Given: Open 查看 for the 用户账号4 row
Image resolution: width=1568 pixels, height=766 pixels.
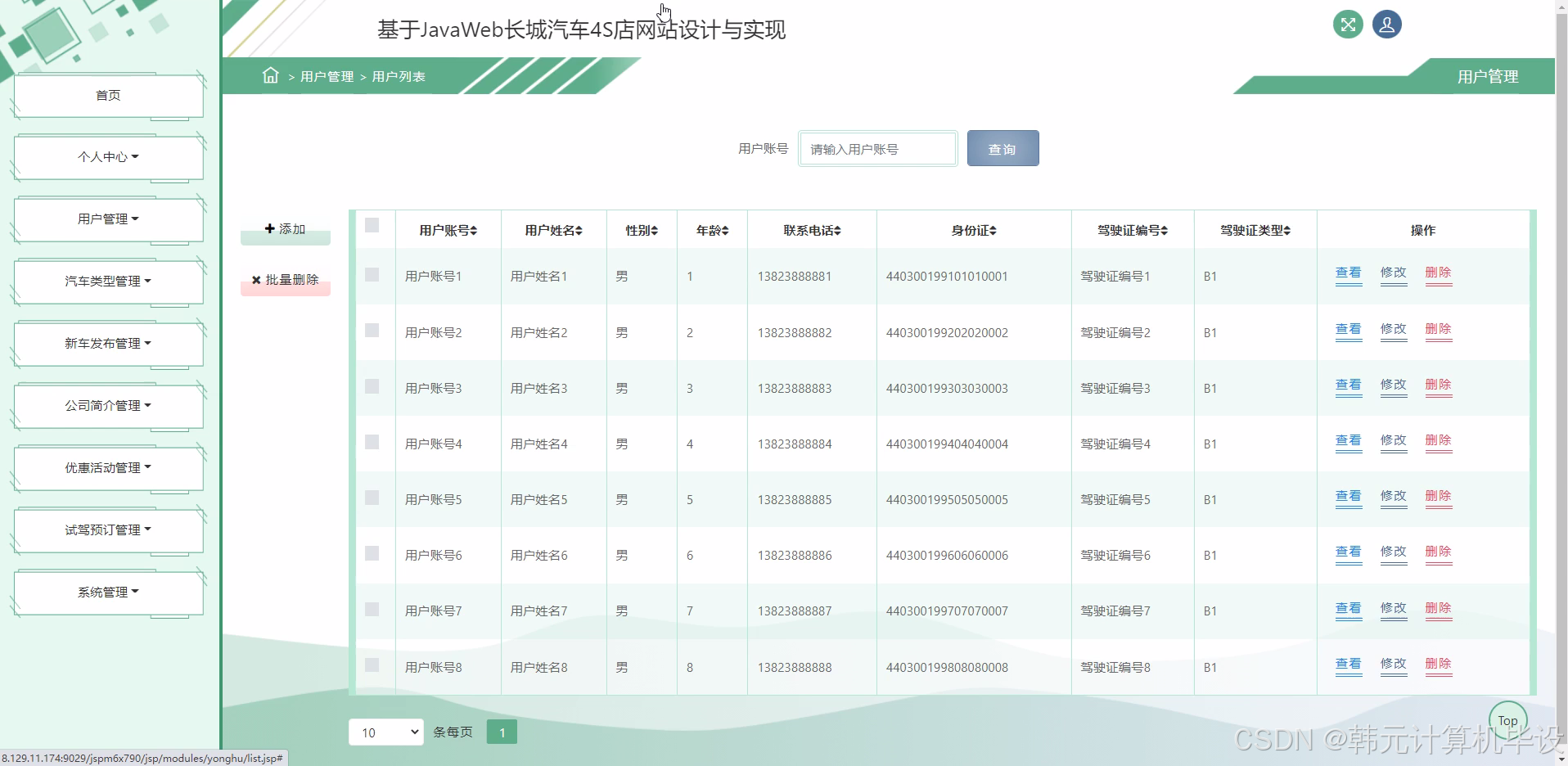Looking at the screenshot, I should [1348, 441].
